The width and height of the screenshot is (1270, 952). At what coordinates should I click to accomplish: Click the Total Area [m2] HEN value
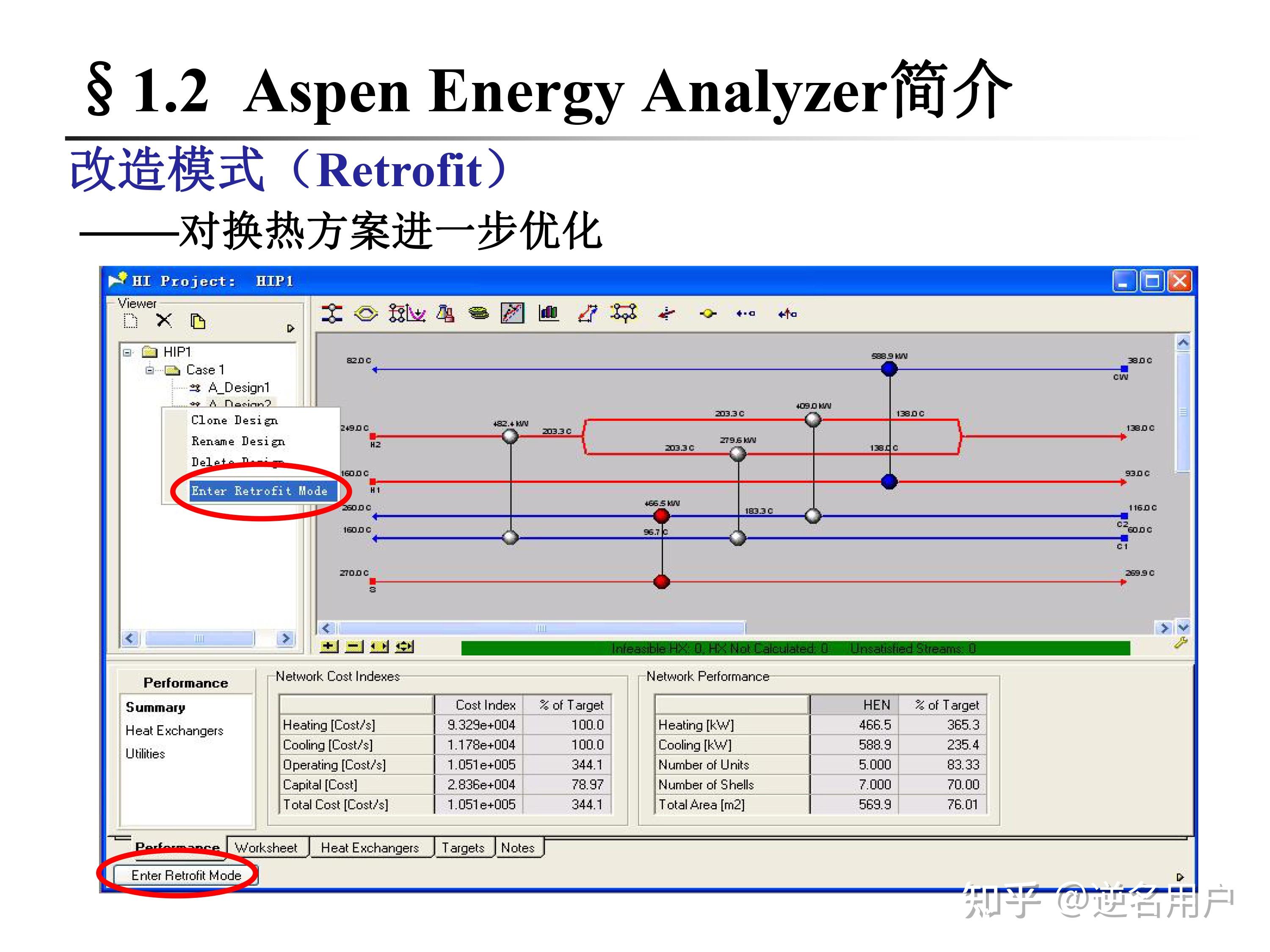855,804
